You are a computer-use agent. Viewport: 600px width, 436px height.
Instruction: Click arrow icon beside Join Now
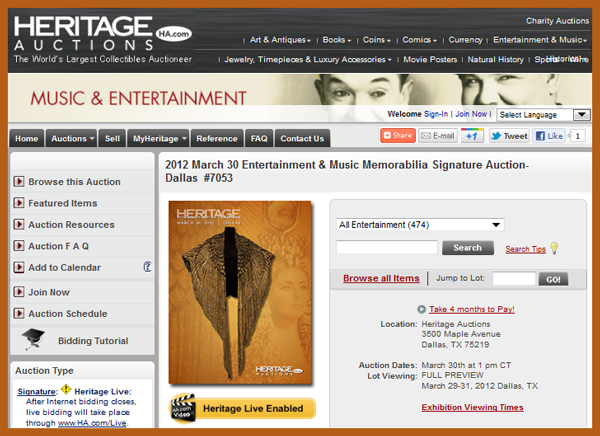click(x=19, y=292)
